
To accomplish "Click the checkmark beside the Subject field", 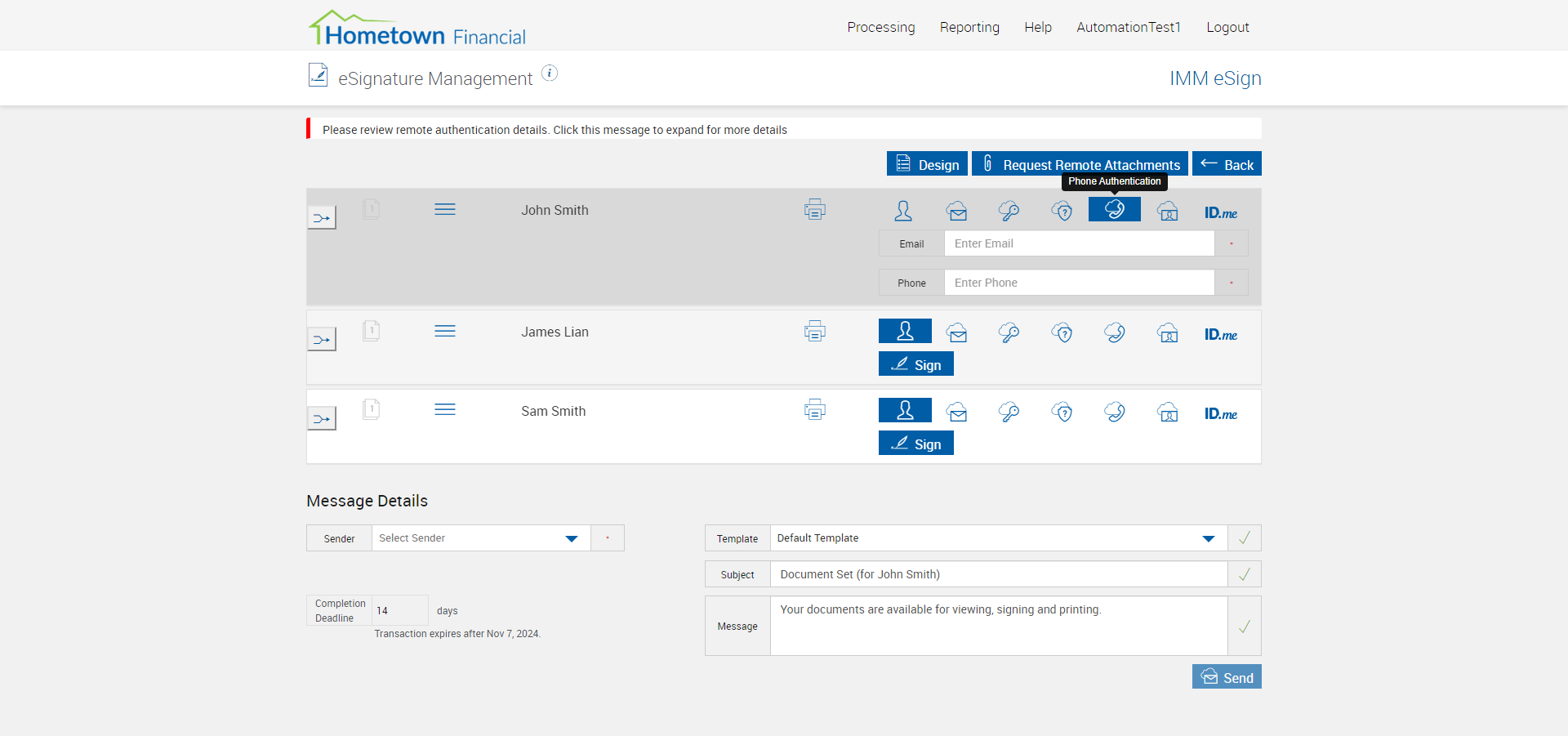I will (1245, 574).
